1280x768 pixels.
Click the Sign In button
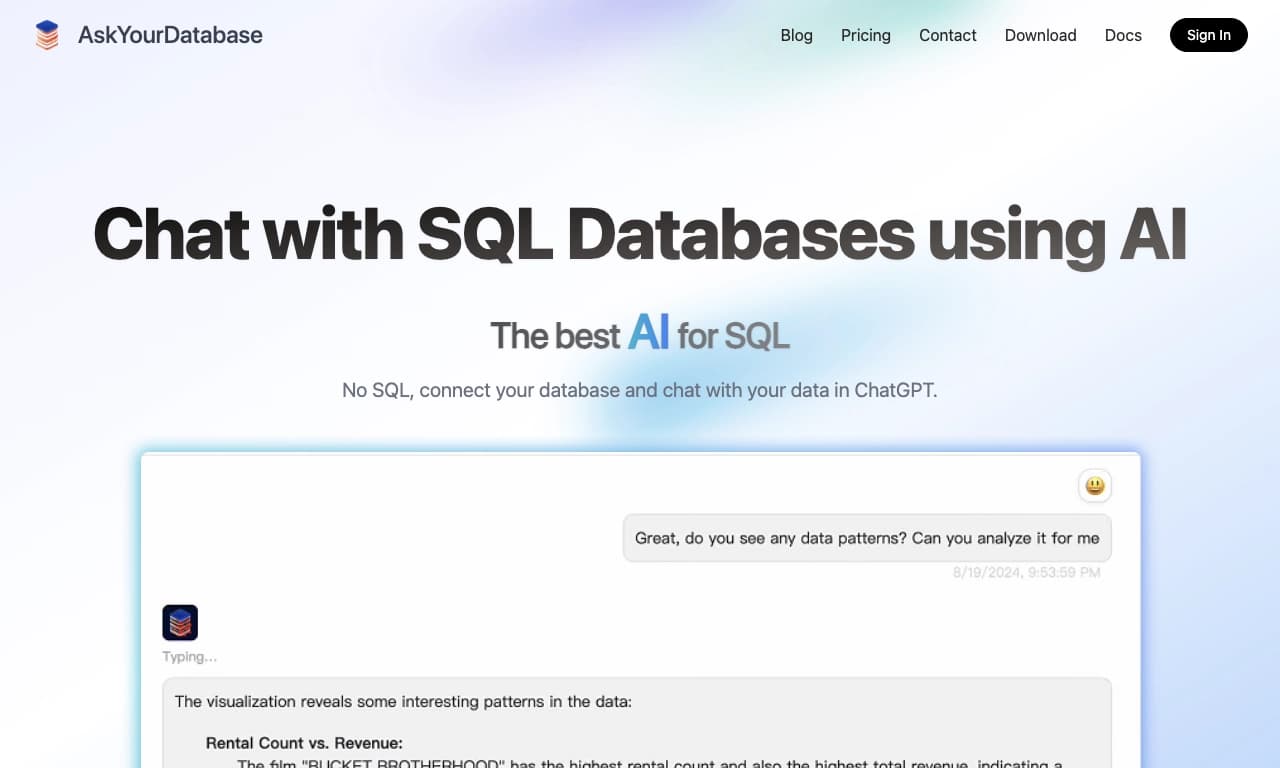[x=1208, y=35]
